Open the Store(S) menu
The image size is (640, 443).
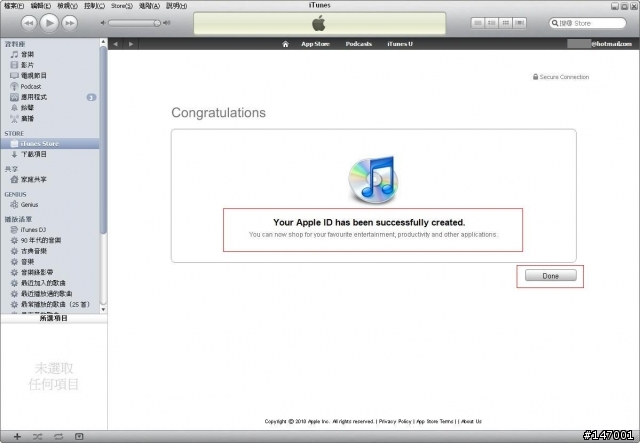click(x=122, y=6)
